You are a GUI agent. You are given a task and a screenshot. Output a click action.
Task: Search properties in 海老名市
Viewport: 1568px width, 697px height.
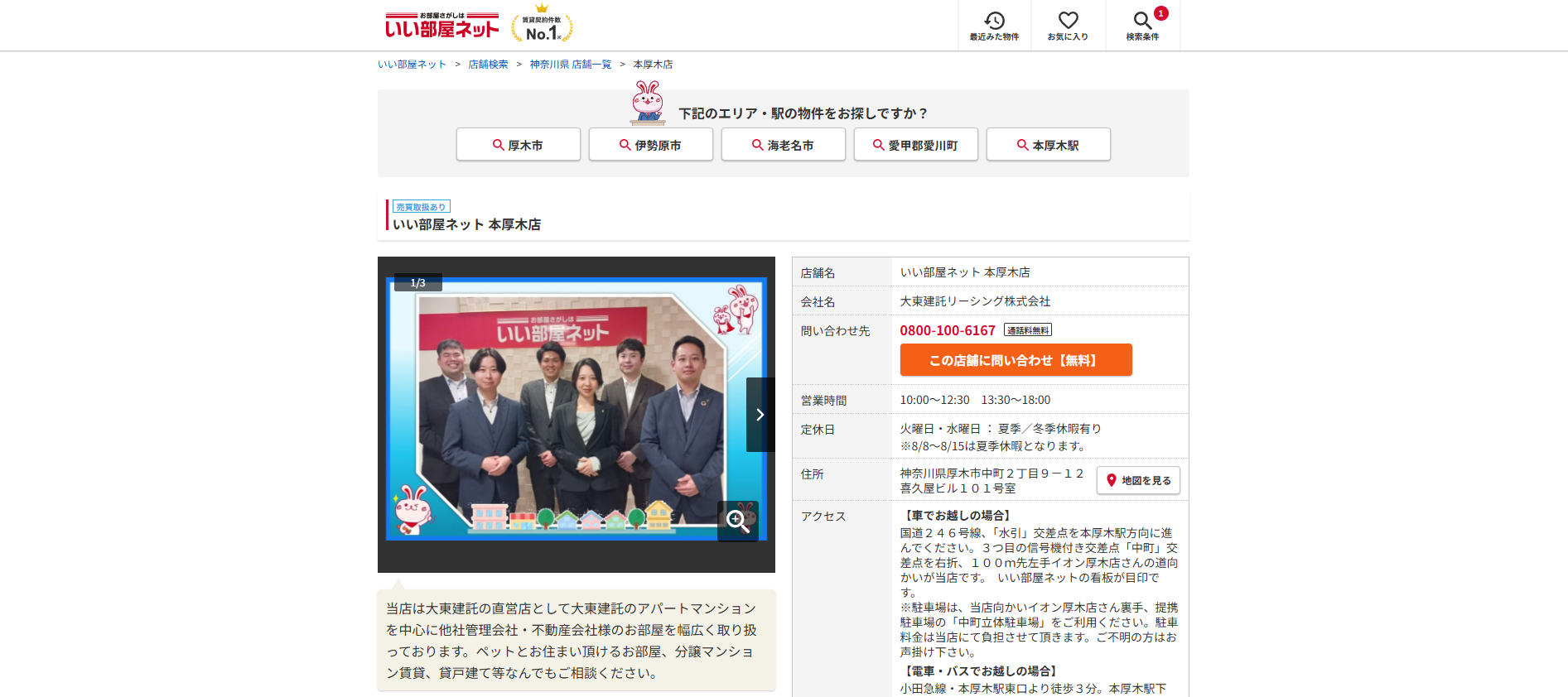[x=783, y=145]
